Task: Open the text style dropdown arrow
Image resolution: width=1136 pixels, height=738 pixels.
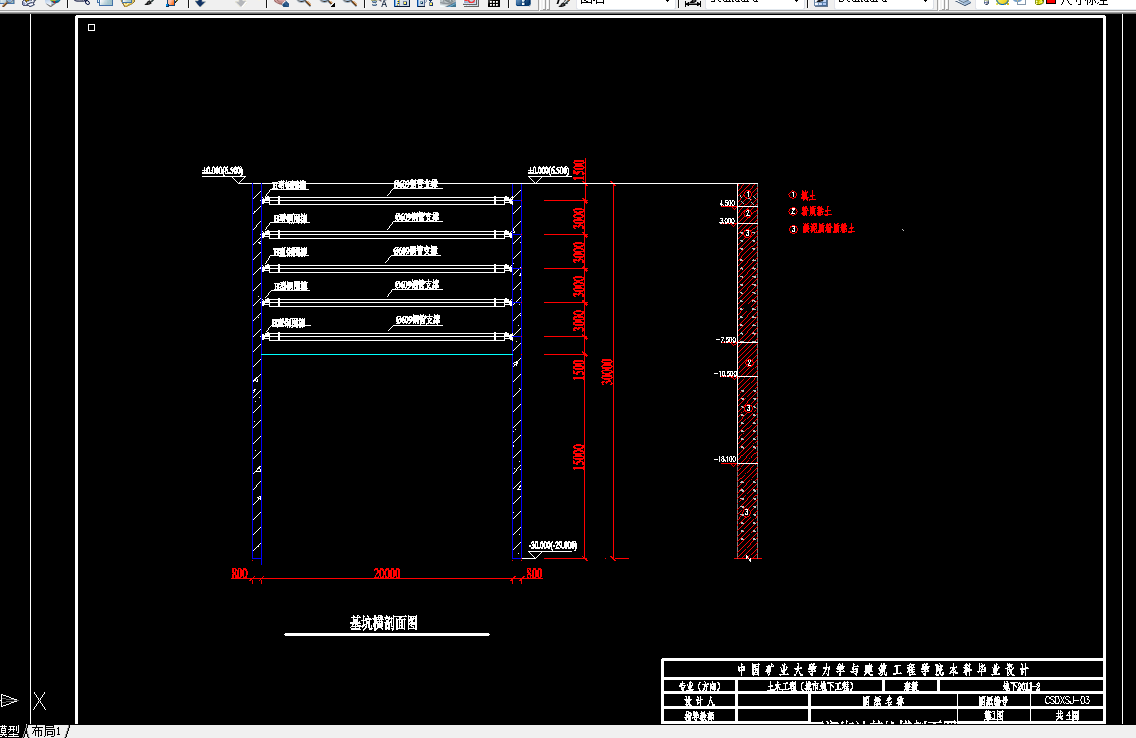Action: coord(667,2)
